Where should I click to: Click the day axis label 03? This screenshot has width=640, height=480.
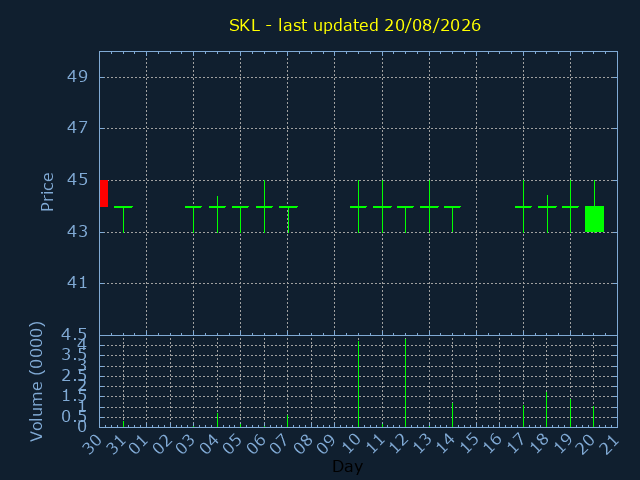pyautogui.click(x=186, y=444)
